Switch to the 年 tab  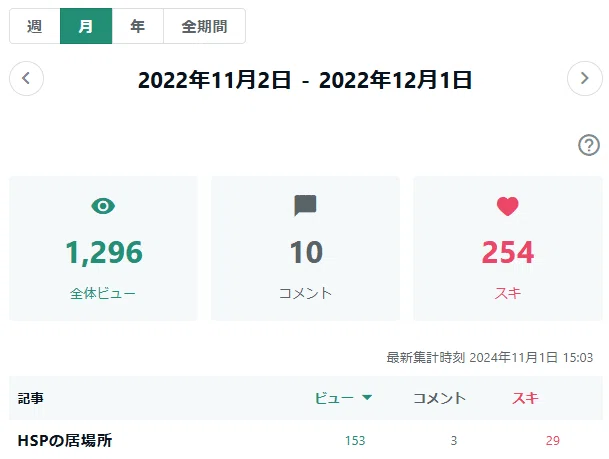pos(137,26)
